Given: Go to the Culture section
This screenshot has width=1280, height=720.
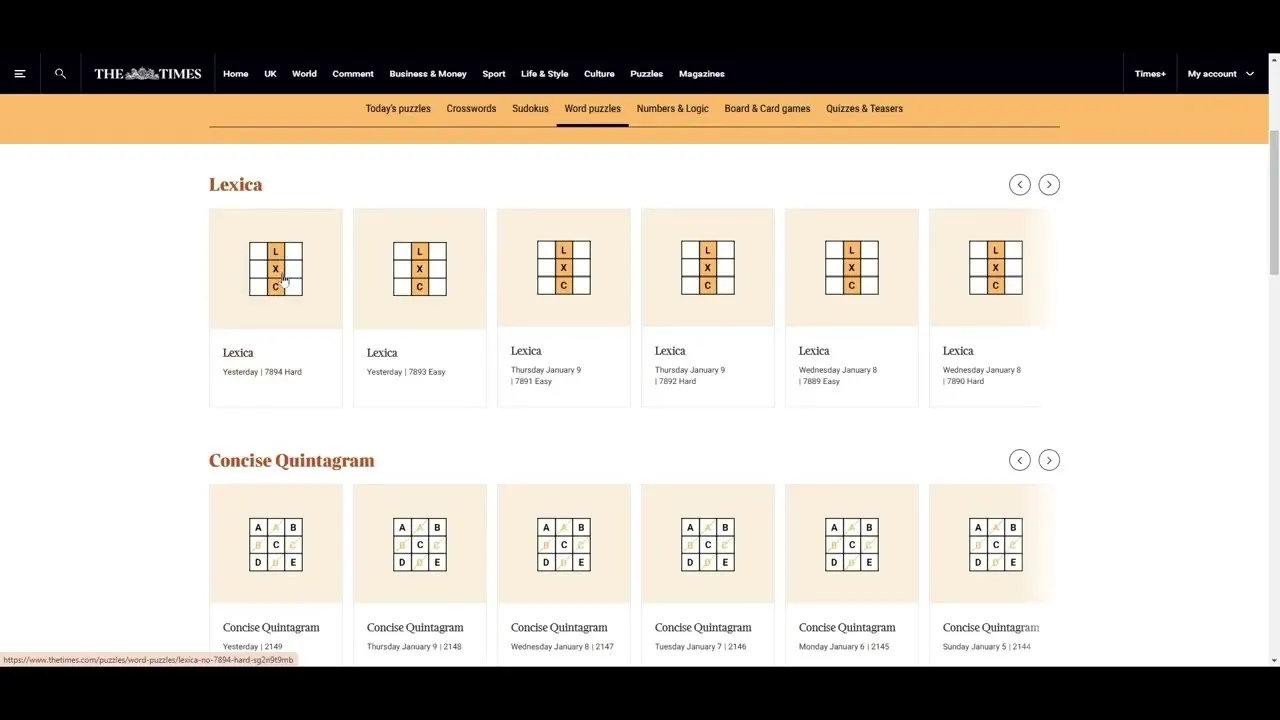Looking at the screenshot, I should pyautogui.click(x=599, y=74).
